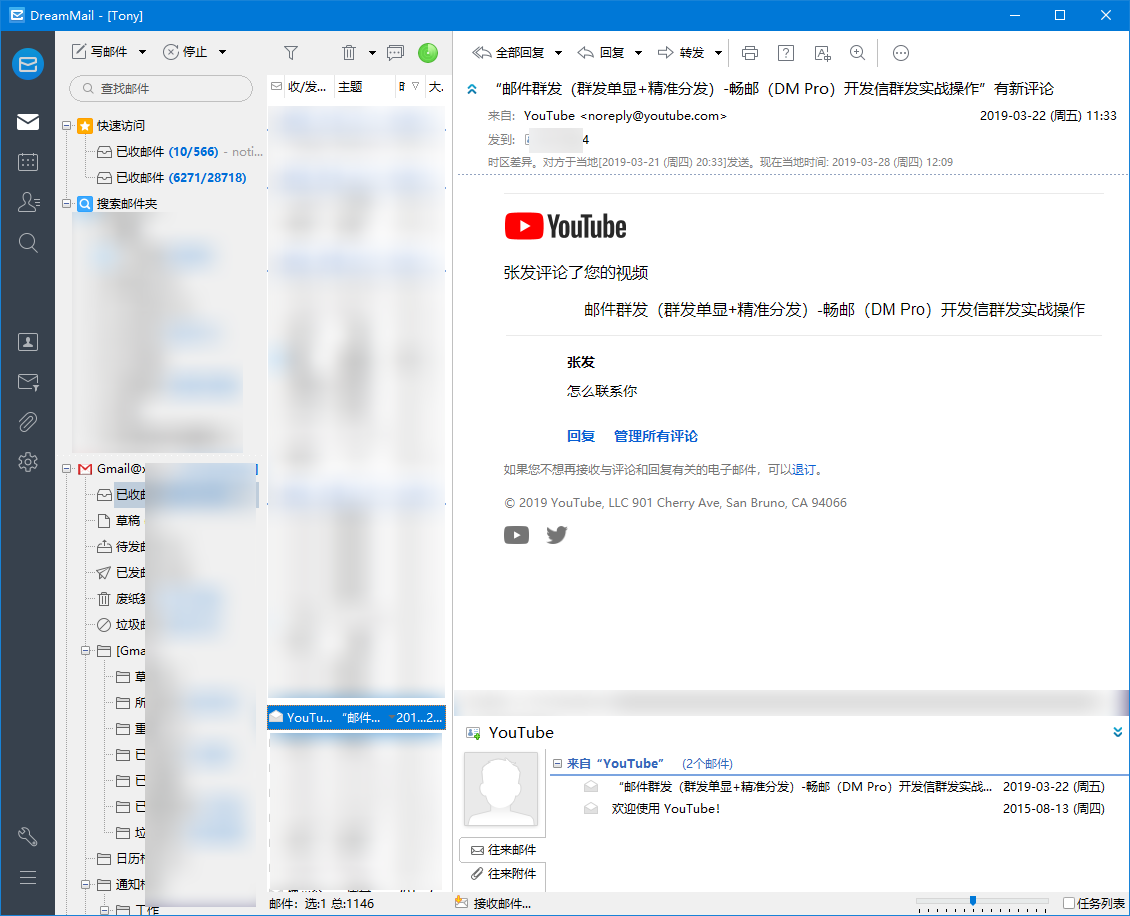This screenshot has width=1130, height=916.
Task: Click the green radar status icon
Action: [x=428, y=53]
